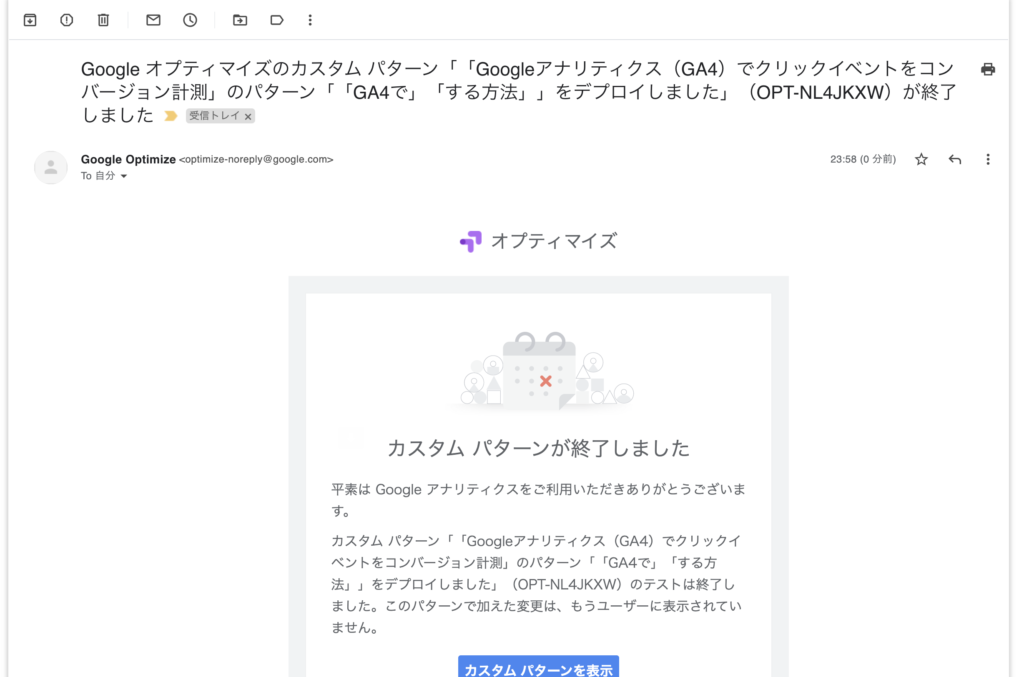Click the 受信トレイ label chip
1024x677 pixels.
tap(215, 116)
